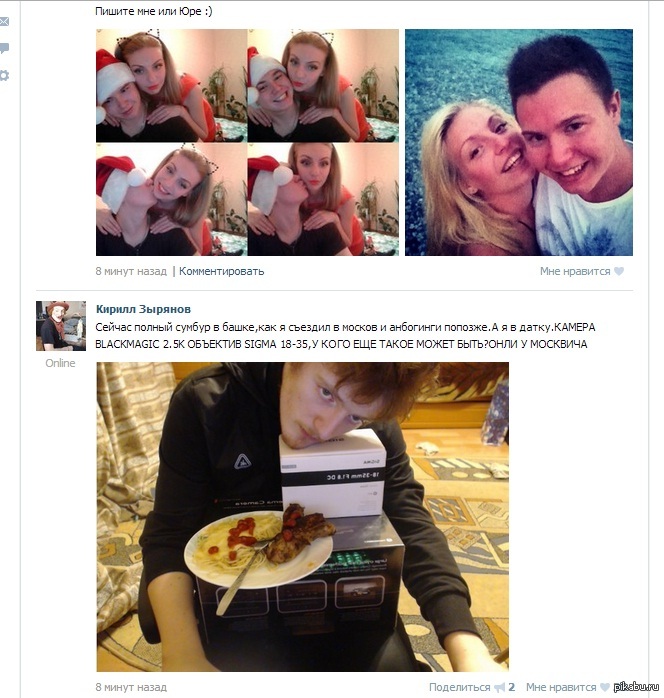
Task: Open the photo with pasta plate on boxes
Action: (x=303, y=517)
